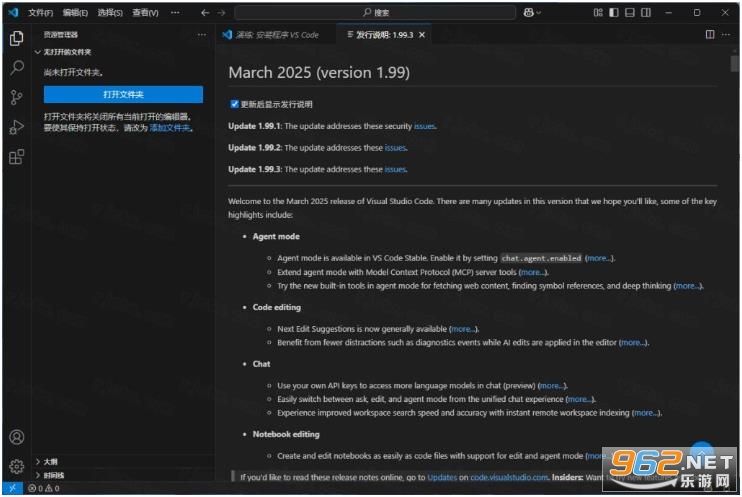Open the 编辑(E) menu
The height and width of the screenshot is (497, 742).
point(75,13)
